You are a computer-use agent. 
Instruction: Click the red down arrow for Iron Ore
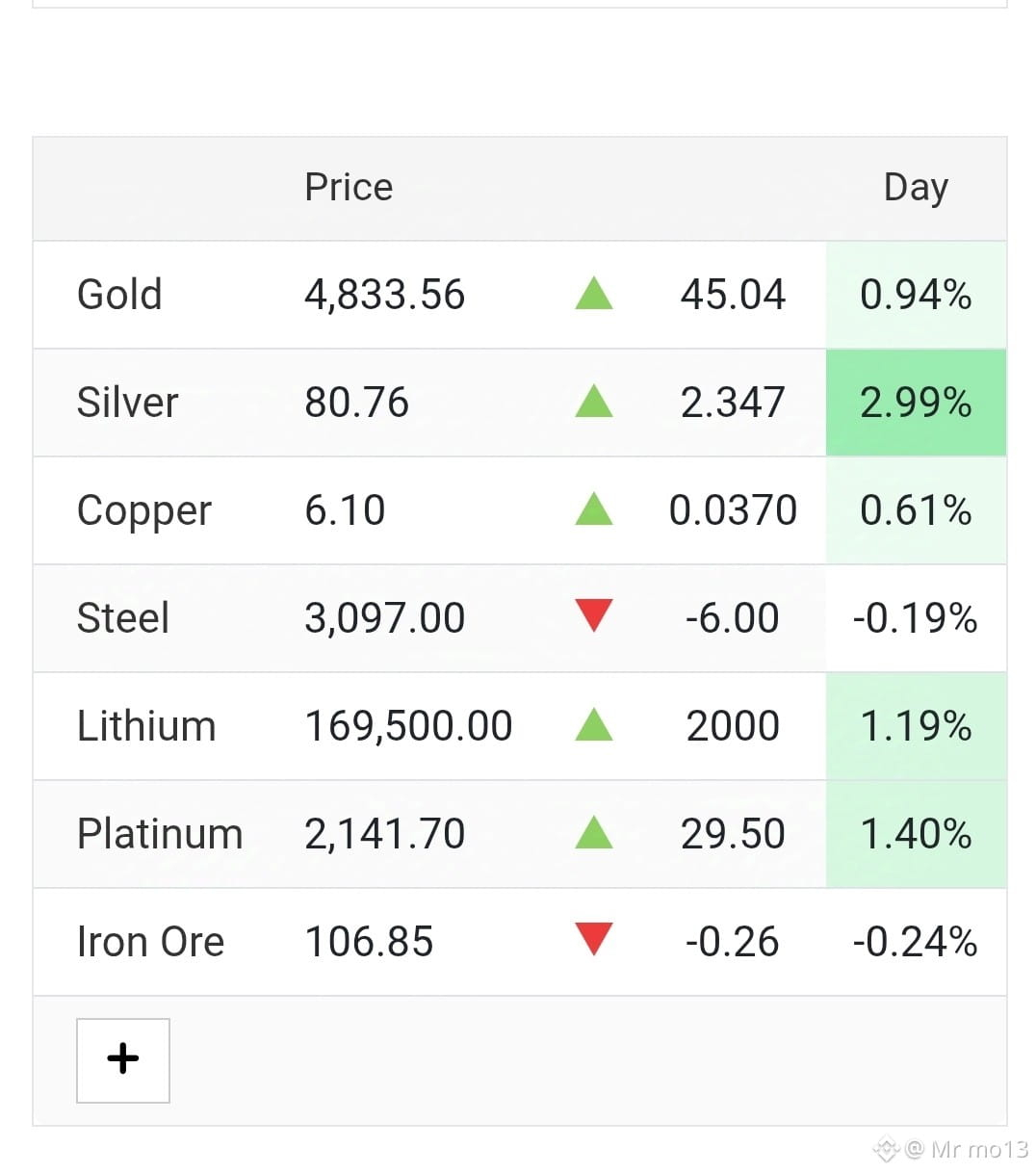tap(594, 940)
